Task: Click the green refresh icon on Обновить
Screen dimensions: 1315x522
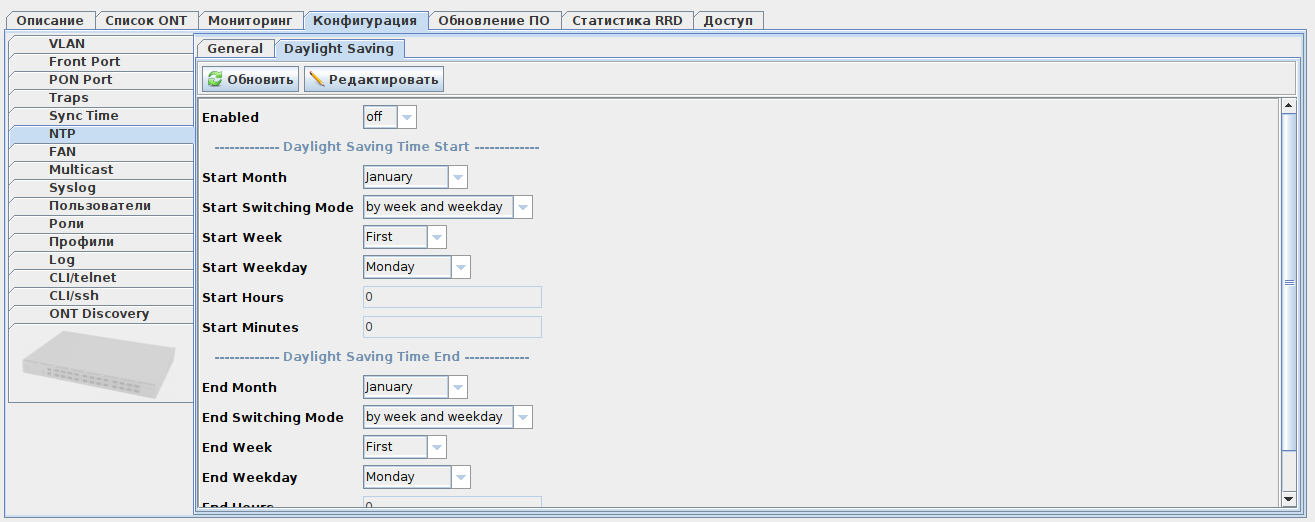Action: [215, 80]
